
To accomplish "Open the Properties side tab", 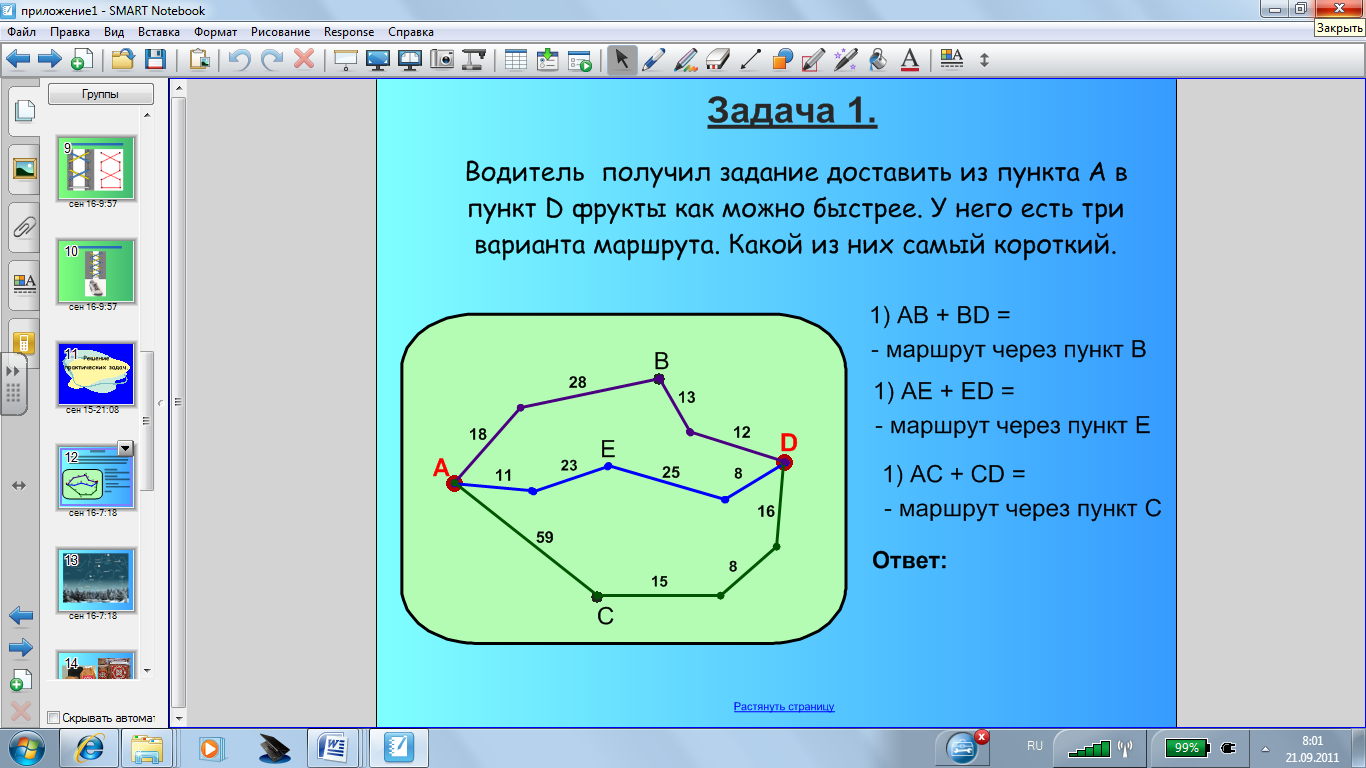I will (25, 286).
